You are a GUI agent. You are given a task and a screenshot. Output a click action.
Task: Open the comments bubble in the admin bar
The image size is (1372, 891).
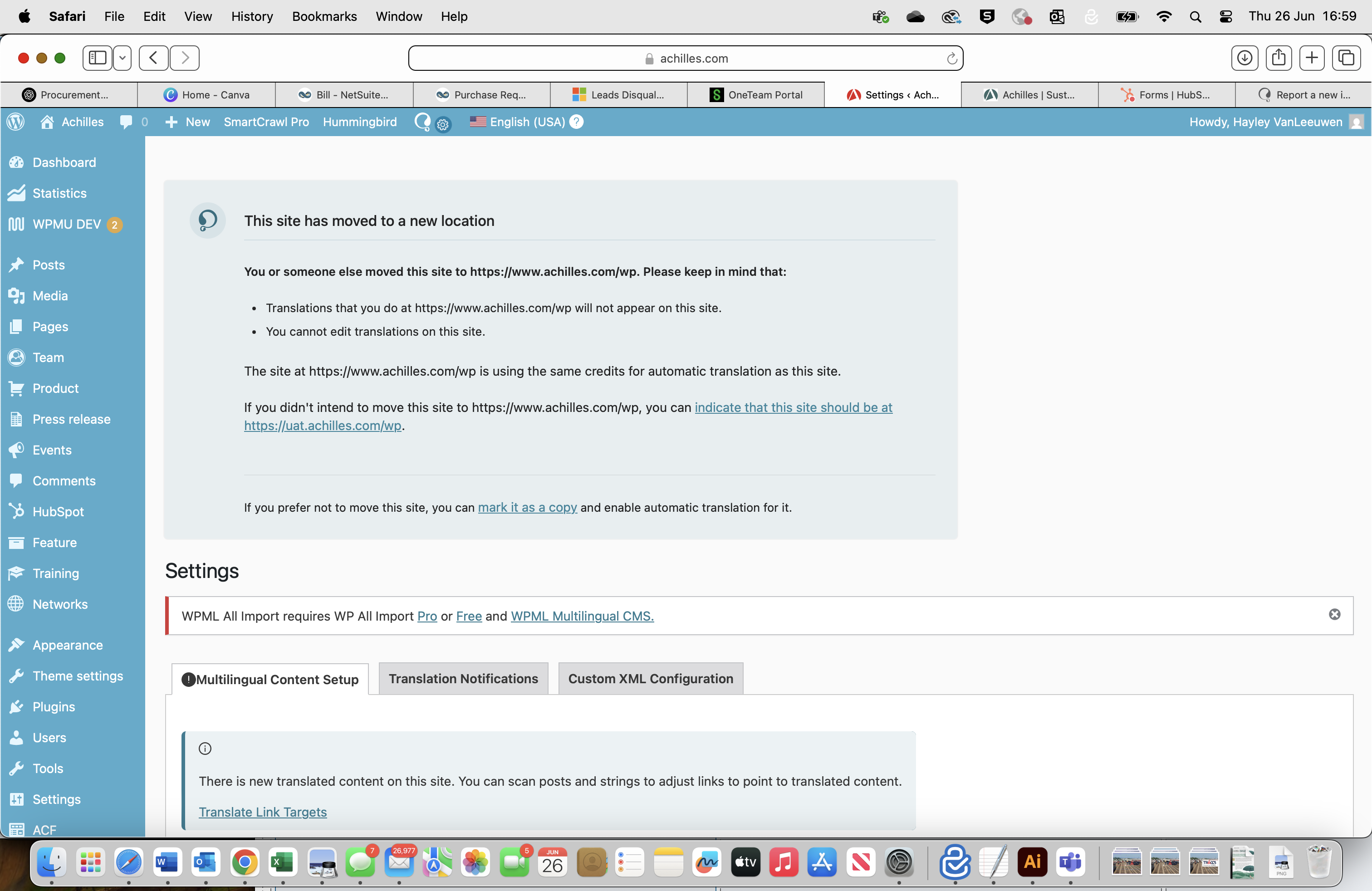tap(134, 122)
